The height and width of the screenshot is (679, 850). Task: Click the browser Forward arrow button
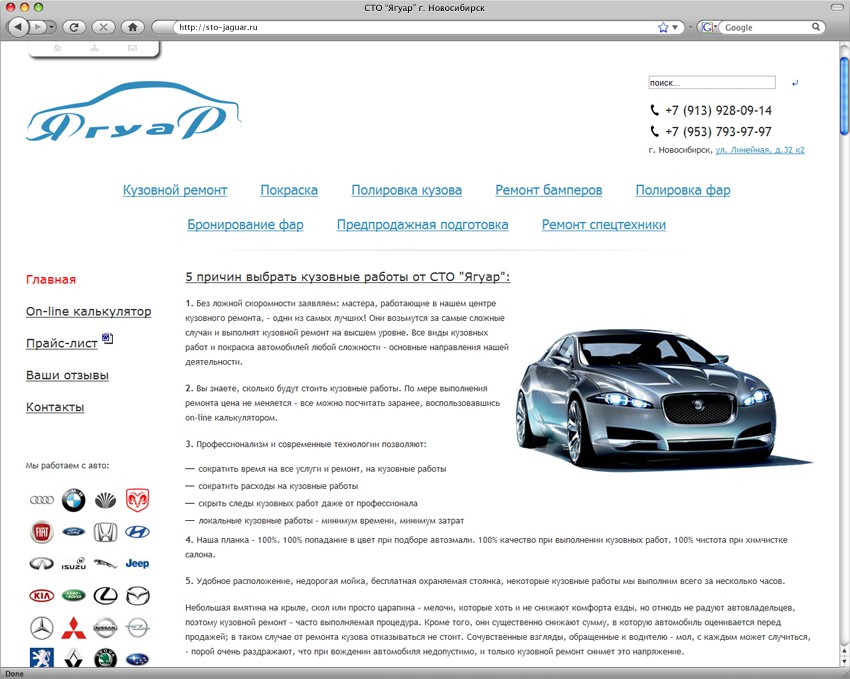(37, 27)
